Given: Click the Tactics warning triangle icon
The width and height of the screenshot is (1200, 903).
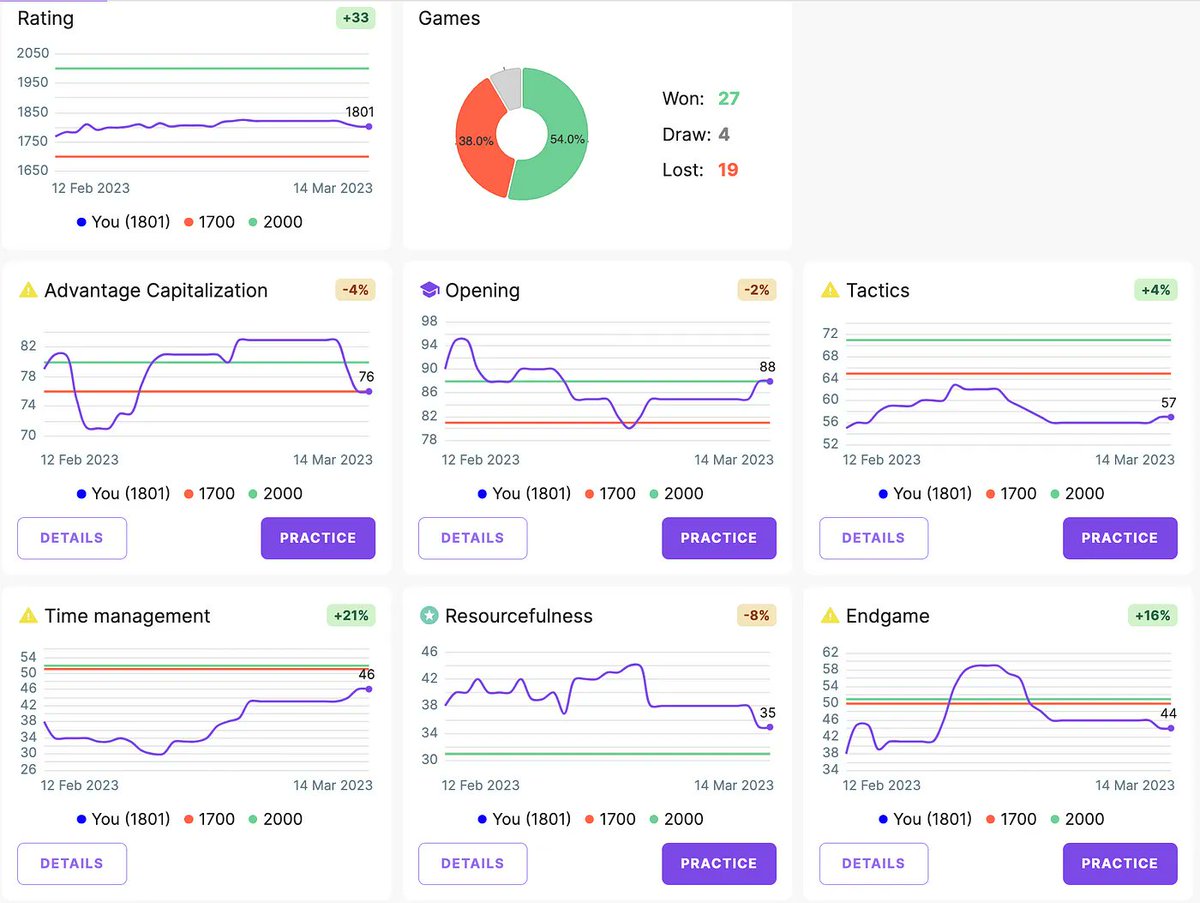Looking at the screenshot, I should (830, 291).
